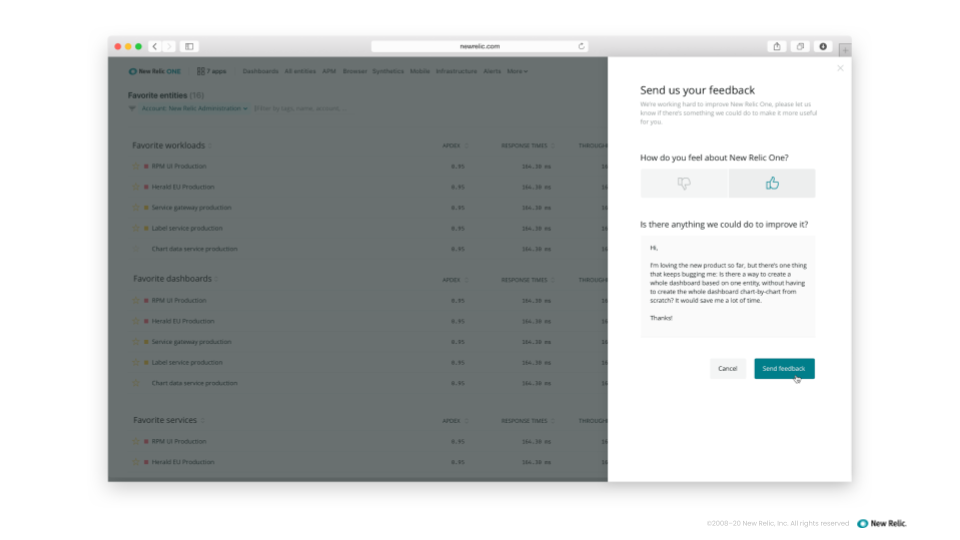The height and width of the screenshot is (540, 960).
Task: Go to Browser in top navigation
Action: click(x=355, y=72)
